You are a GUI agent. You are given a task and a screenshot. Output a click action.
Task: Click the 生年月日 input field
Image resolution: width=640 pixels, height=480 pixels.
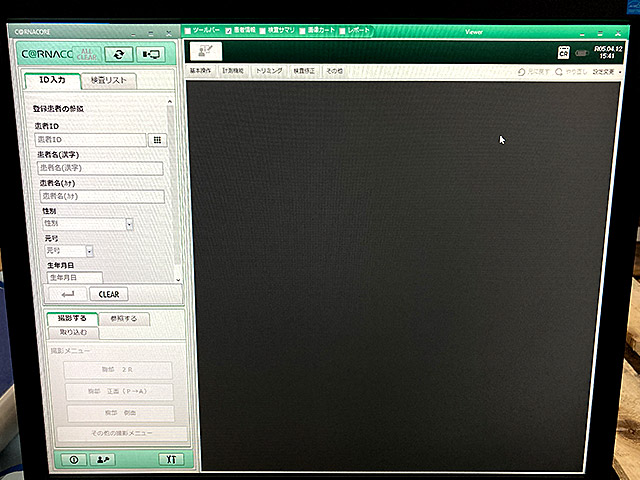(74, 278)
